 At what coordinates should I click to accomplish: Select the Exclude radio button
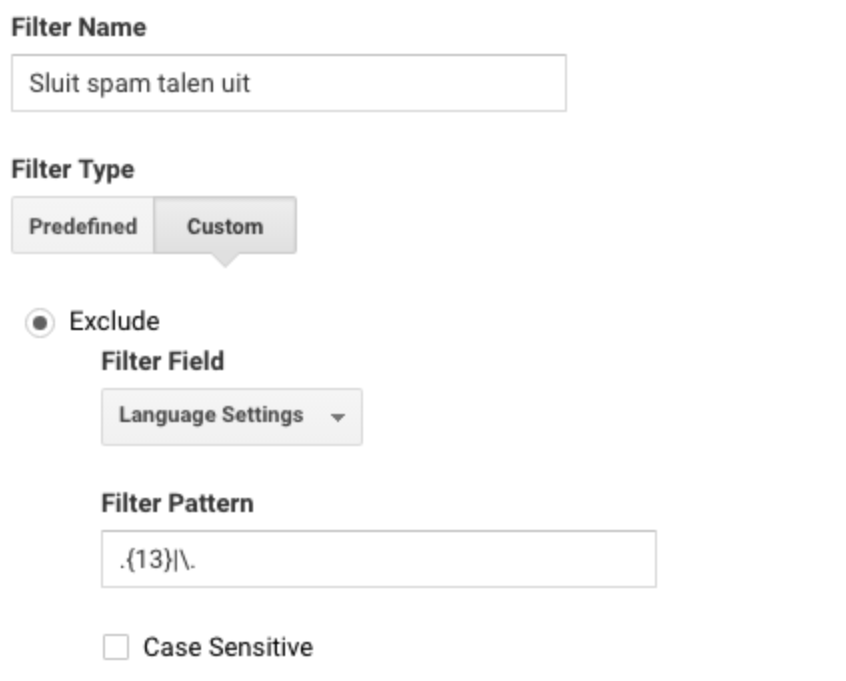point(40,323)
